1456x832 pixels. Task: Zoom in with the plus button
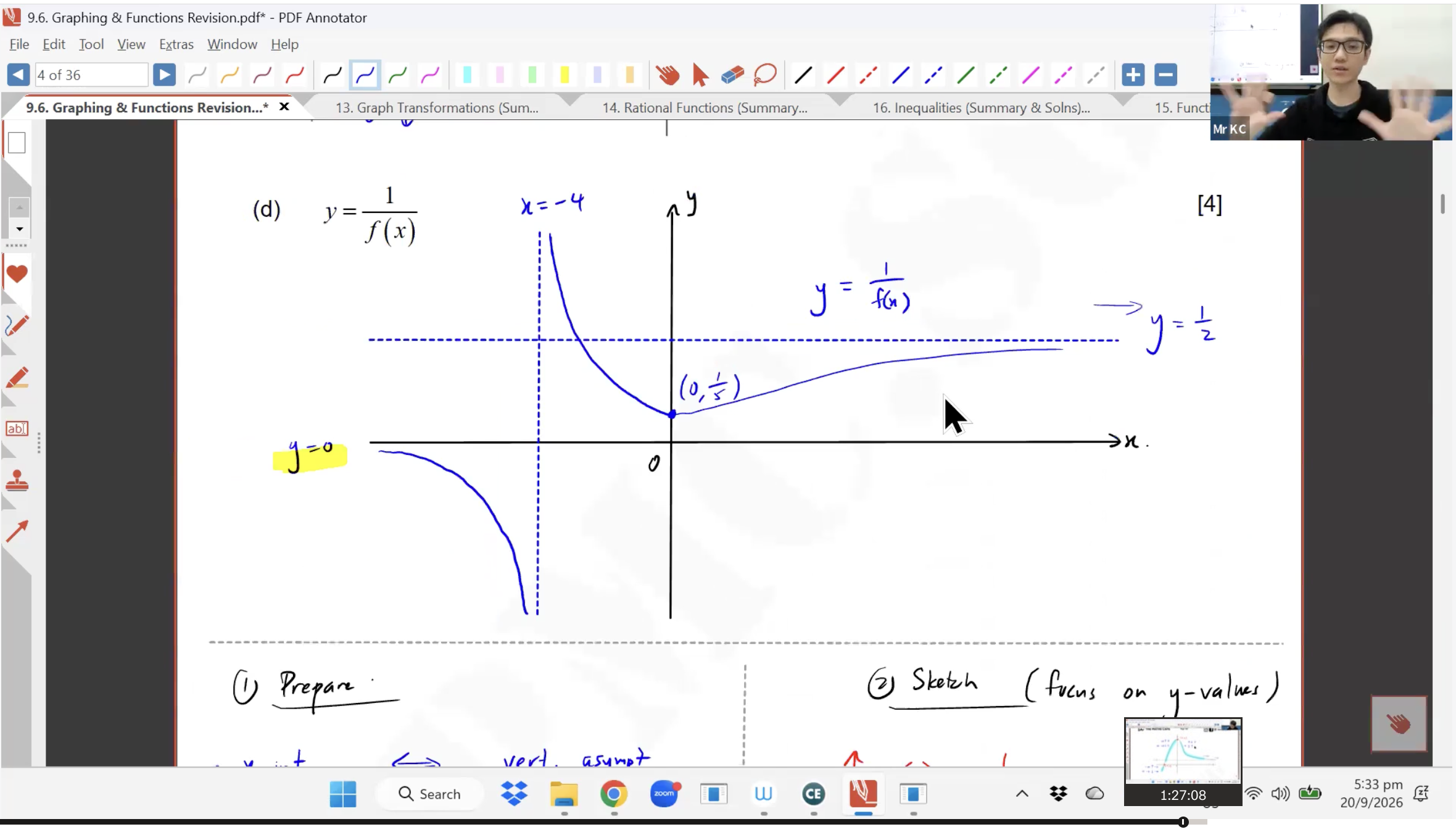click(1133, 75)
